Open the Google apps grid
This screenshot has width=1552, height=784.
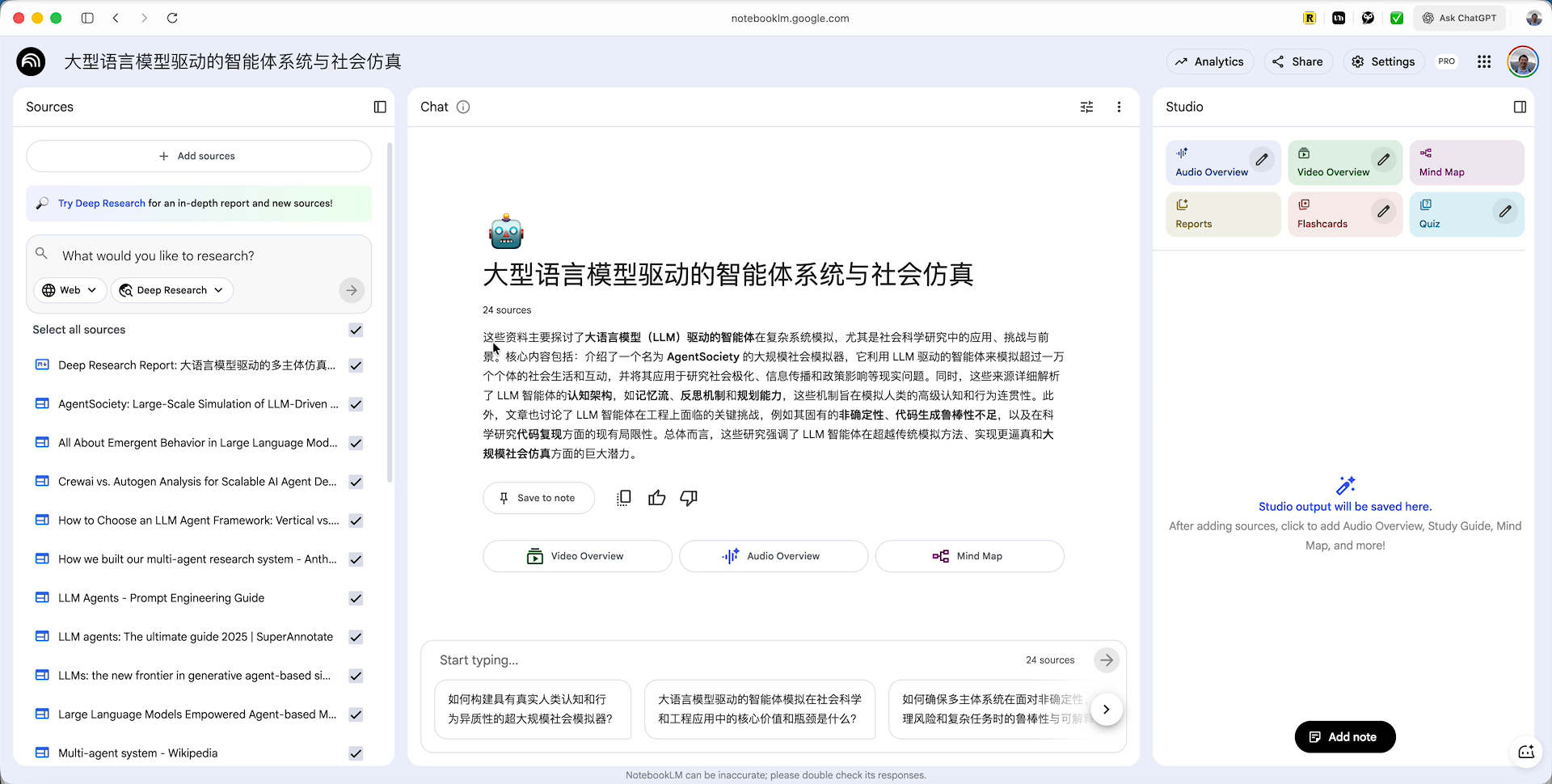click(x=1484, y=61)
